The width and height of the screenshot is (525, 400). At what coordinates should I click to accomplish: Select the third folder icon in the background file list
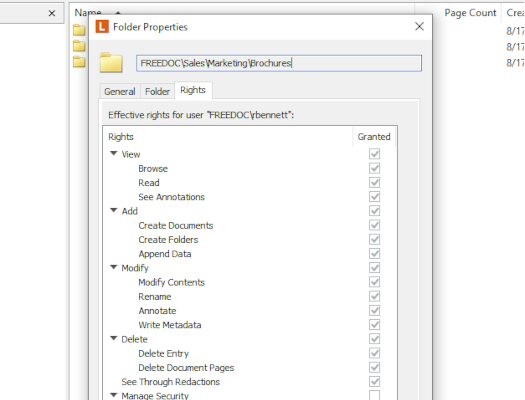tap(79, 62)
